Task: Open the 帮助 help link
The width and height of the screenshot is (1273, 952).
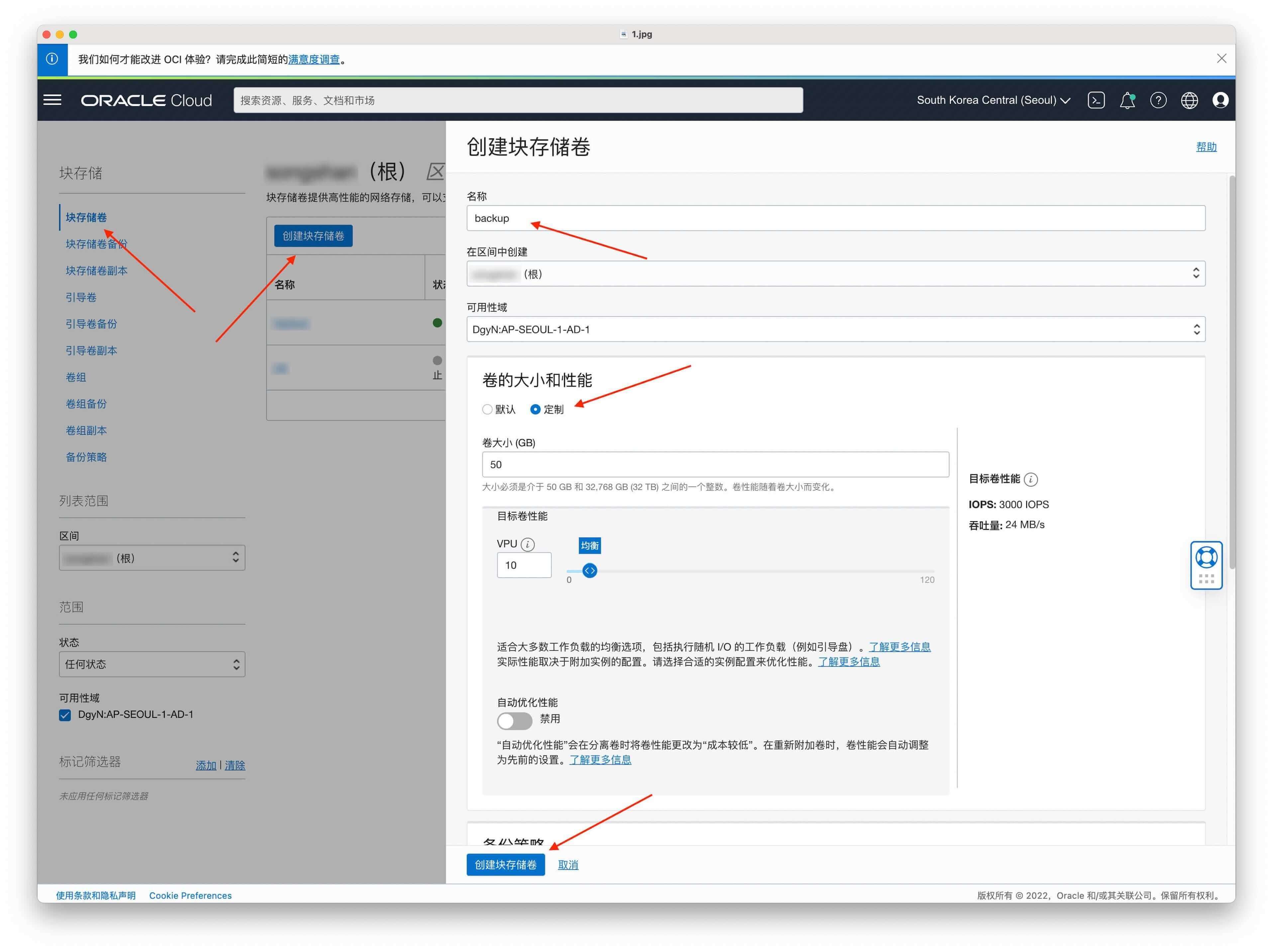Action: 1206,147
